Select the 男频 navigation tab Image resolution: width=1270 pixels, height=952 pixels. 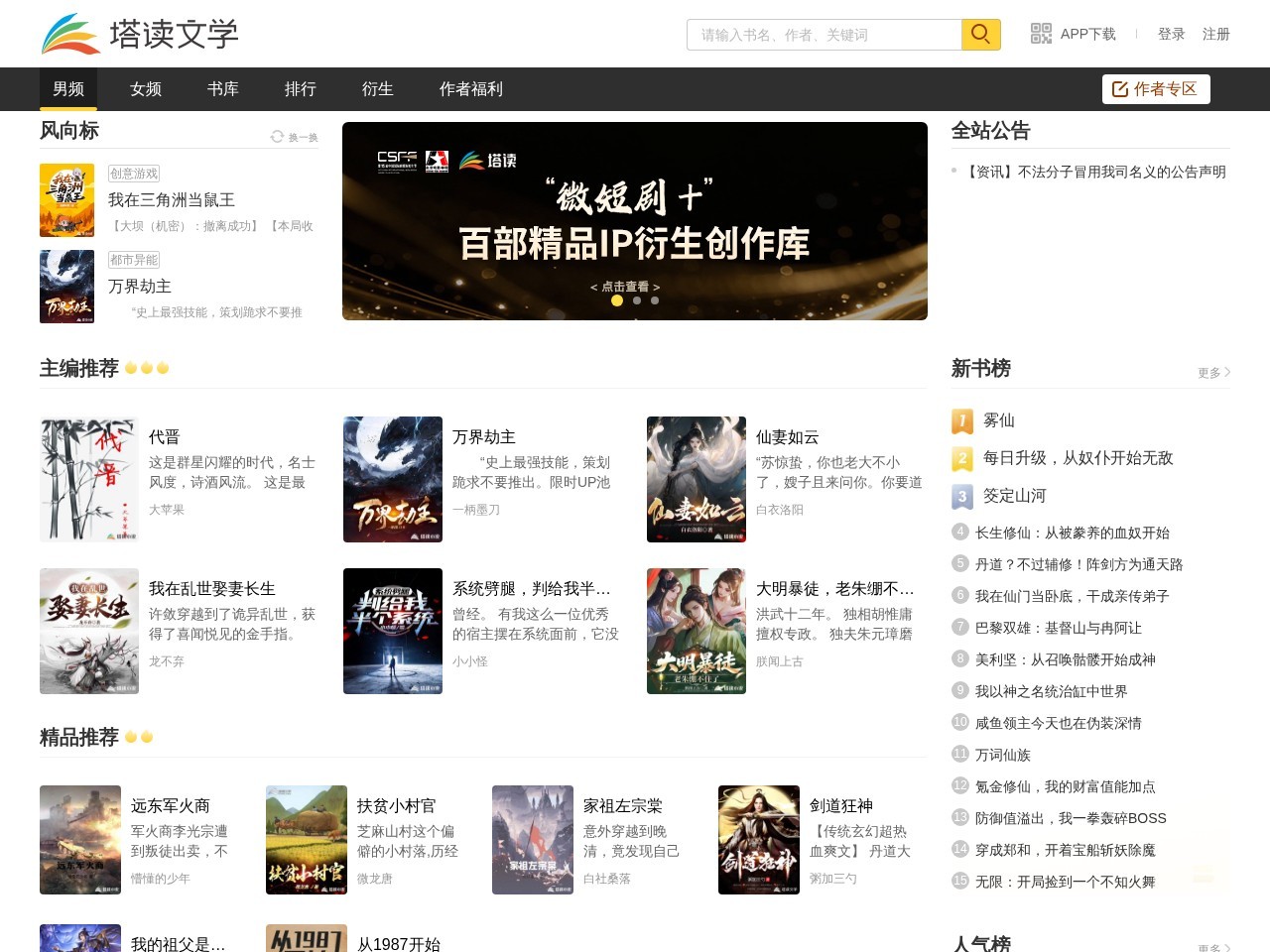[68, 89]
